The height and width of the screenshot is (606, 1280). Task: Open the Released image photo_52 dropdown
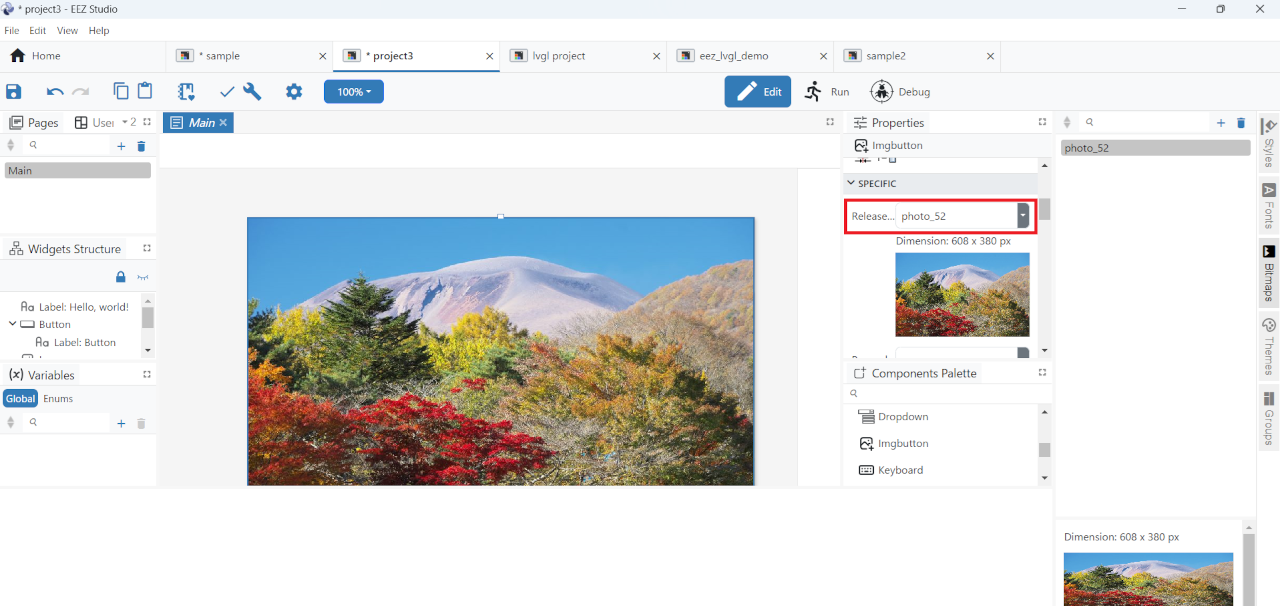pos(1022,216)
